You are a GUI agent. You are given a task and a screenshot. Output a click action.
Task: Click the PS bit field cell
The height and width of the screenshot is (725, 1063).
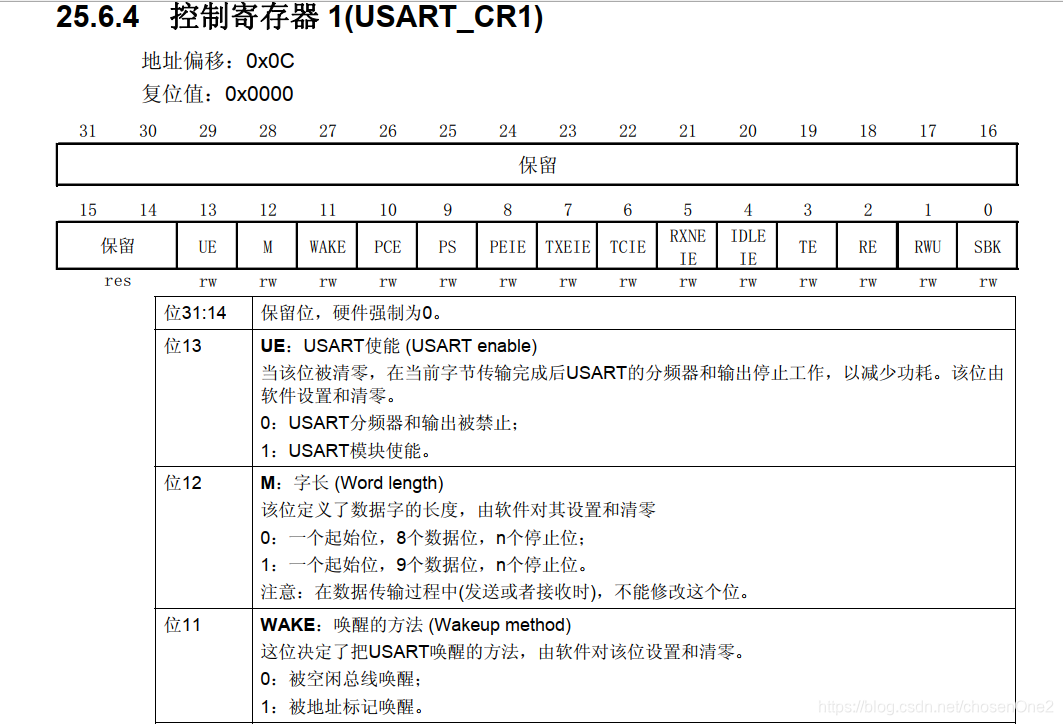[447, 246]
